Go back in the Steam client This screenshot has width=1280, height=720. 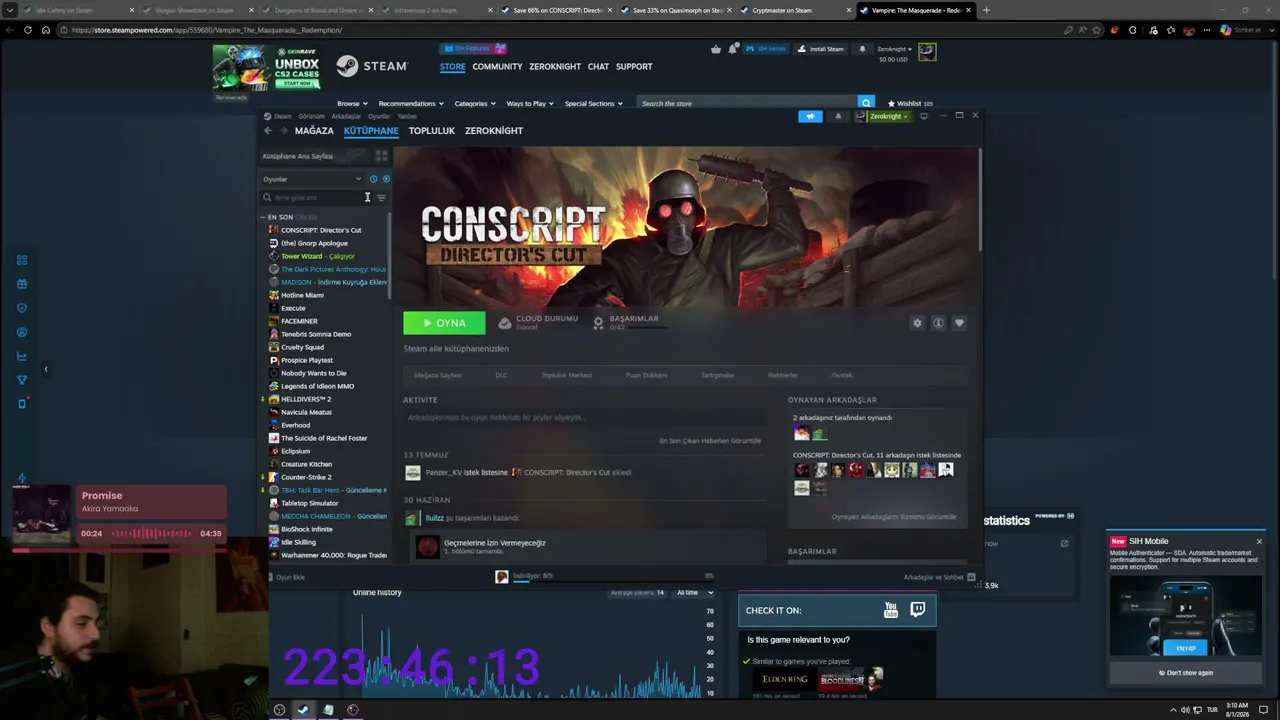(x=268, y=131)
